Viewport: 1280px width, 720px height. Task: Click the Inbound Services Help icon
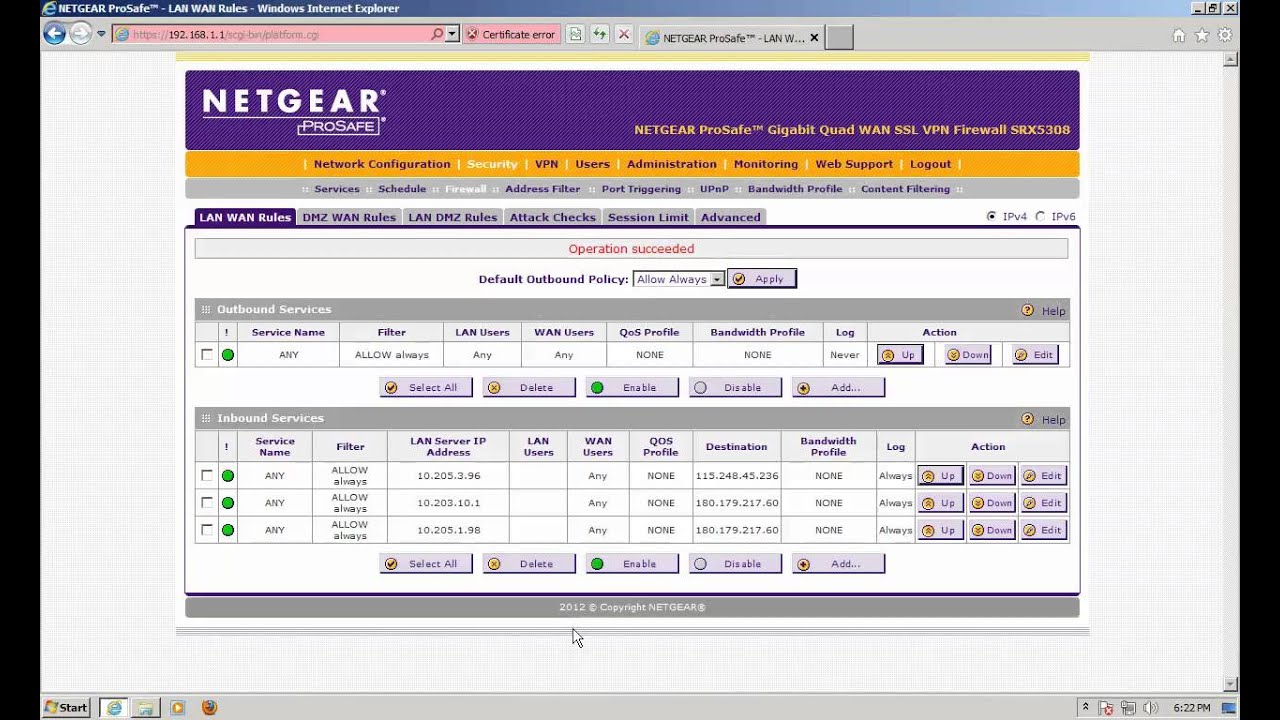pyautogui.click(x=1027, y=419)
